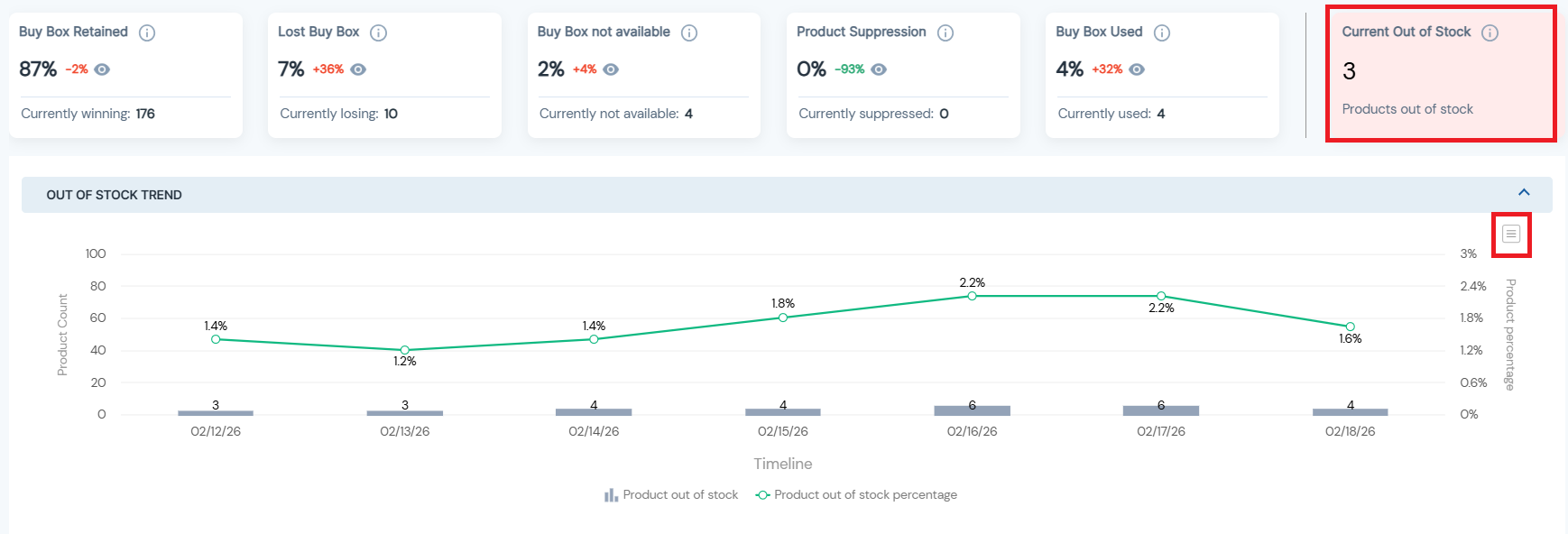Click the Product Suppression info icon
The image size is (1568, 534).
[945, 32]
